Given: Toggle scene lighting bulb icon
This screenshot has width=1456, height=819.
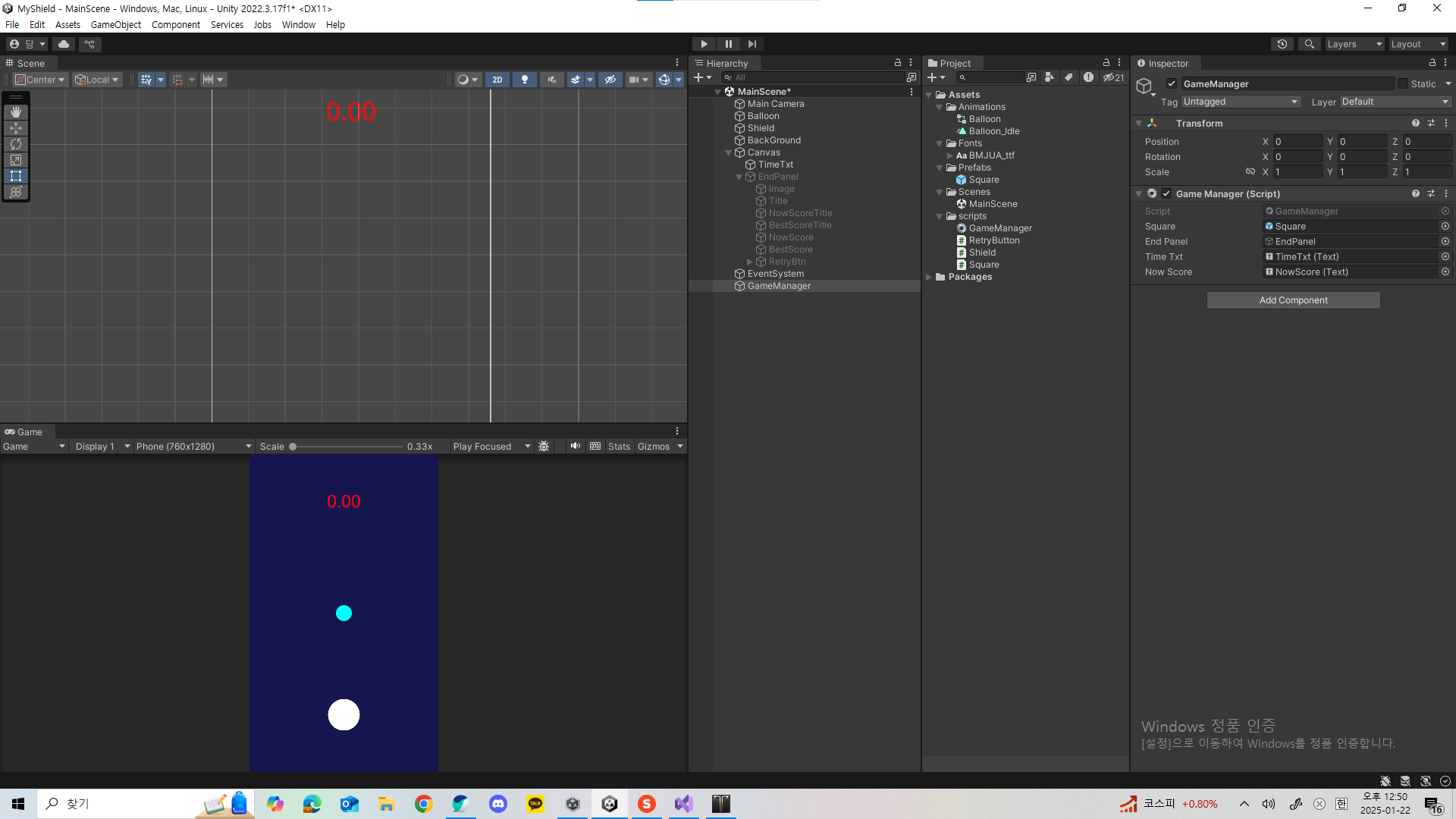Looking at the screenshot, I should point(525,80).
